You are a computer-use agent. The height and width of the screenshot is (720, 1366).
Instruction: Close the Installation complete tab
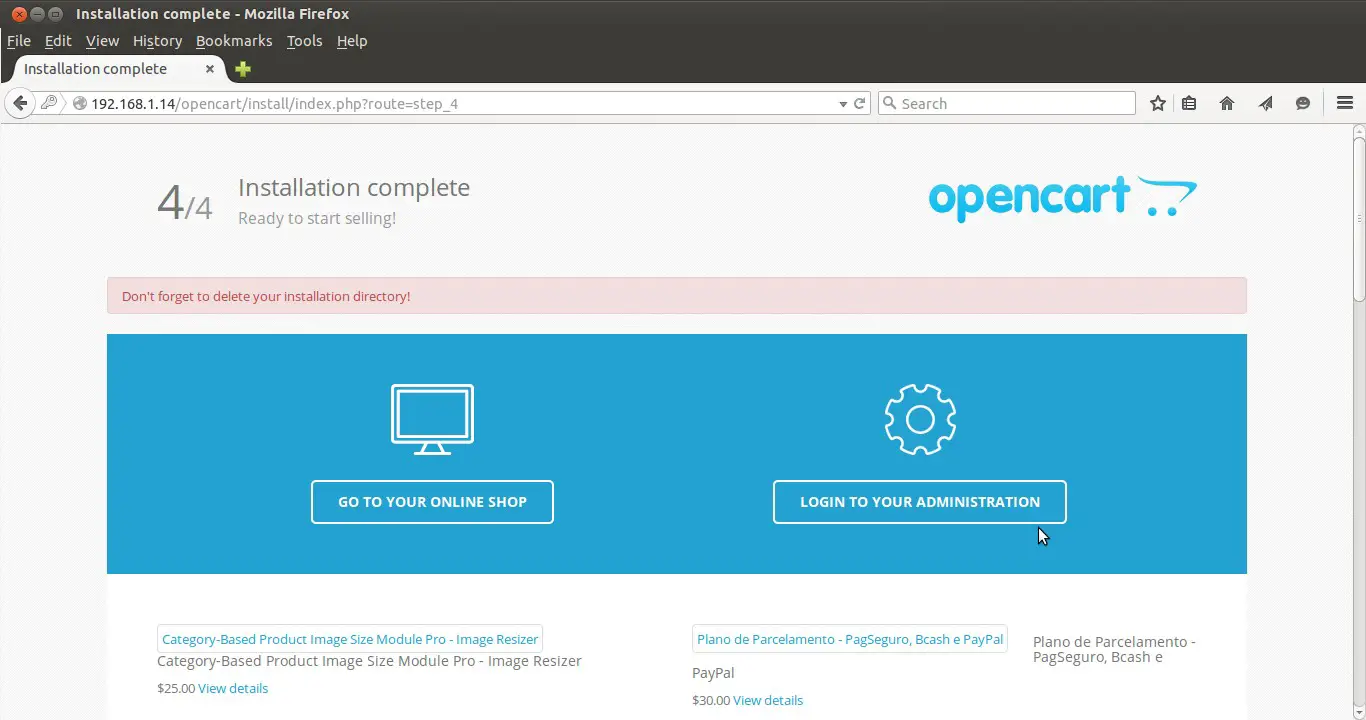(210, 69)
